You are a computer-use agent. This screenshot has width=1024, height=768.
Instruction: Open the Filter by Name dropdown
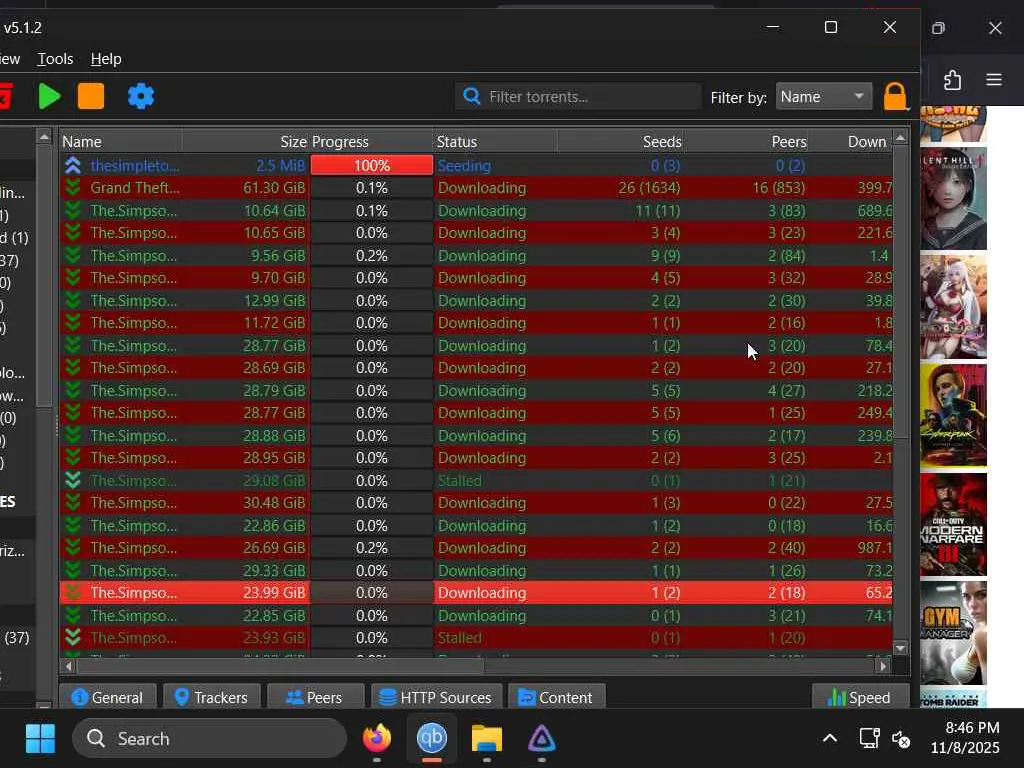pyautogui.click(x=824, y=97)
